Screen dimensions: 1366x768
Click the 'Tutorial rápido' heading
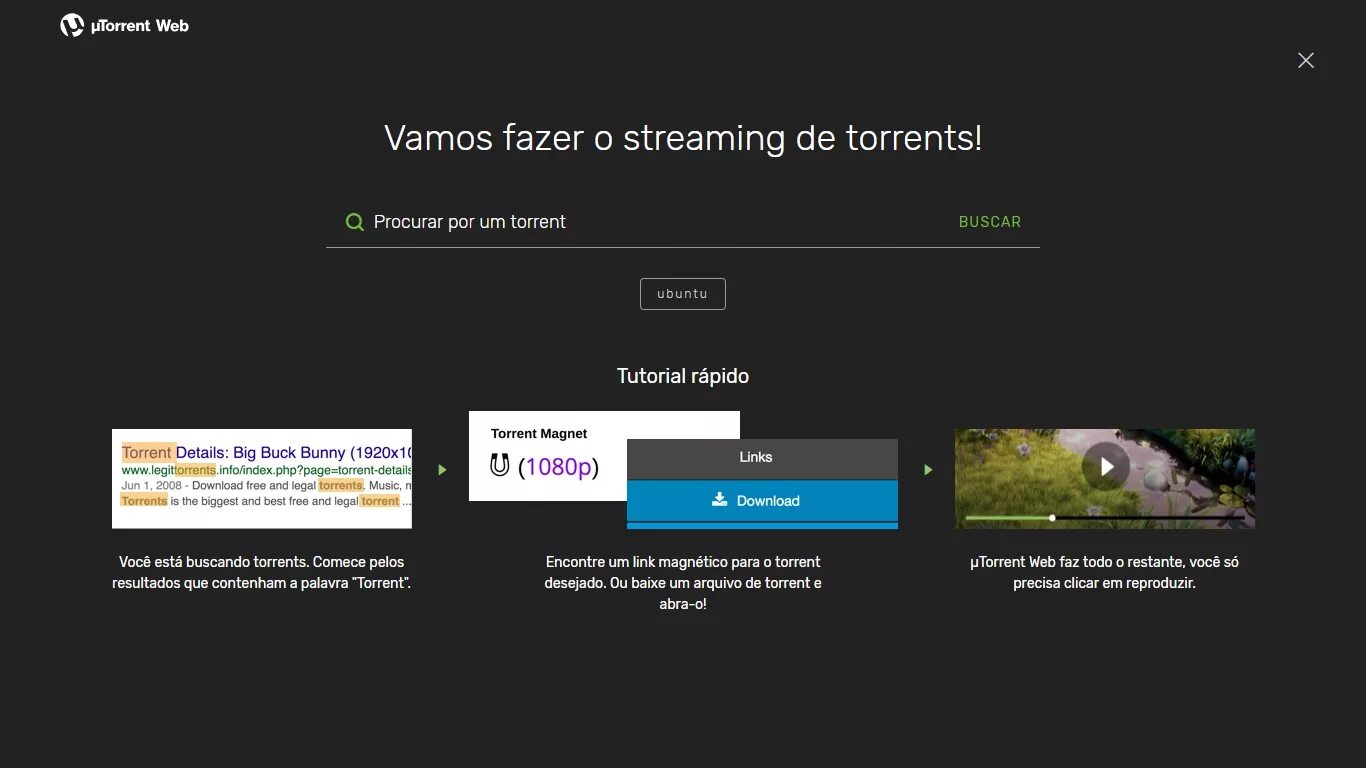683,376
